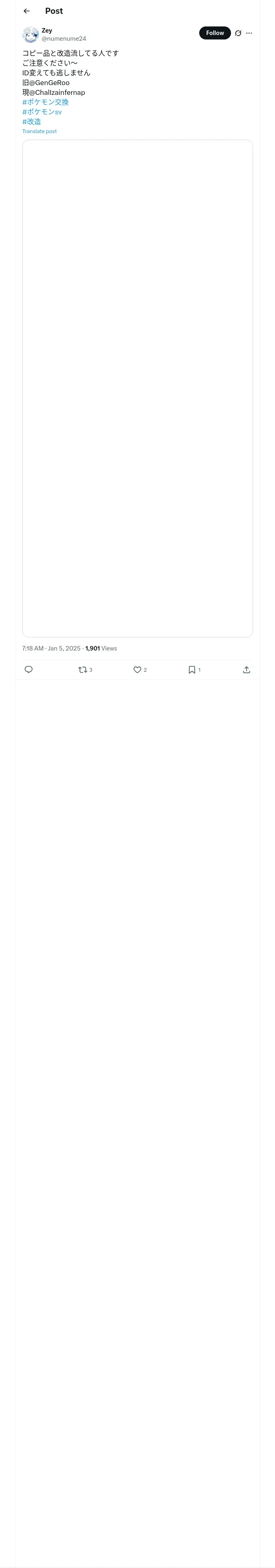Open the #ポケモンsv hashtag
275x1568 pixels.
click(x=42, y=112)
